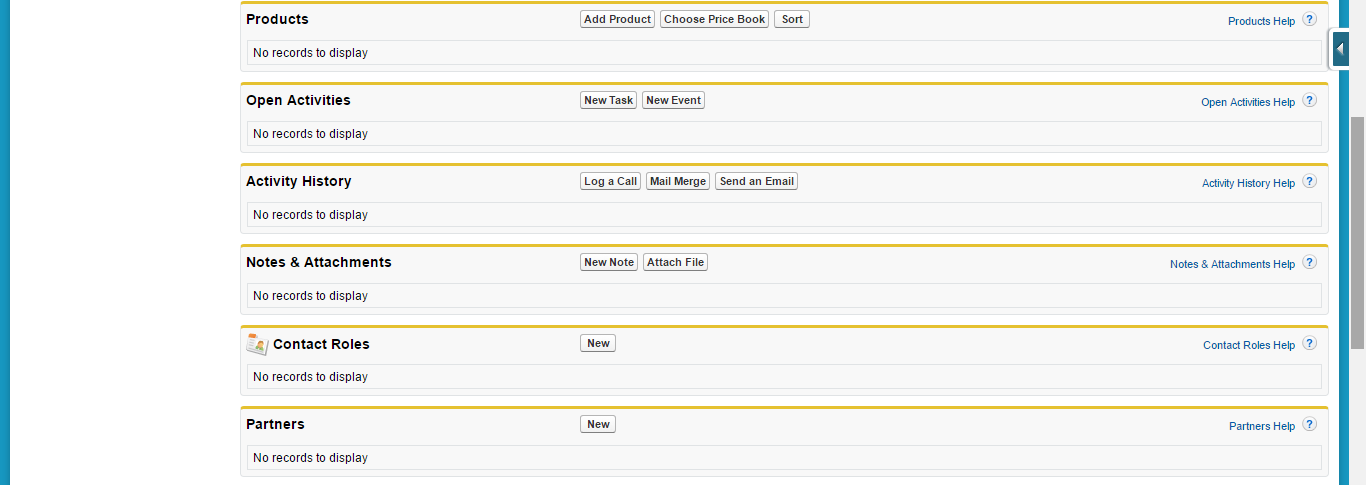Create a New Task

(x=609, y=100)
